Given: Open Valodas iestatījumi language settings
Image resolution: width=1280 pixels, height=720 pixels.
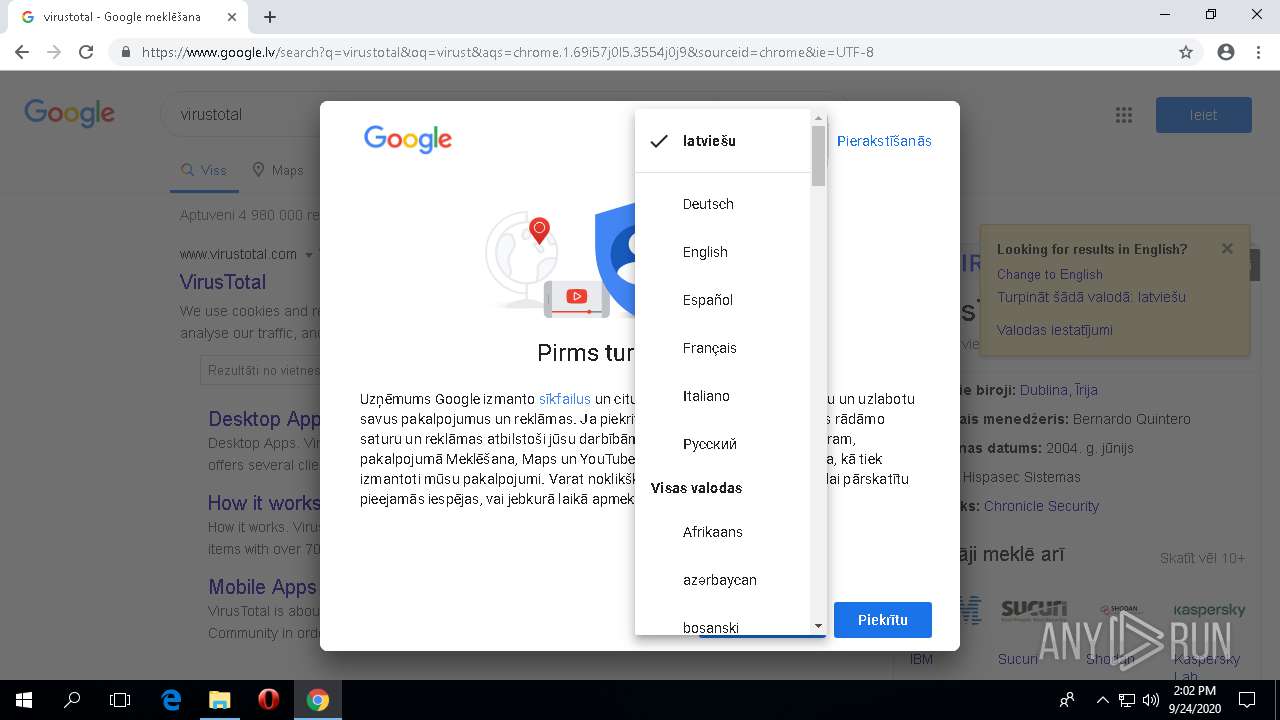Looking at the screenshot, I should [x=1055, y=330].
